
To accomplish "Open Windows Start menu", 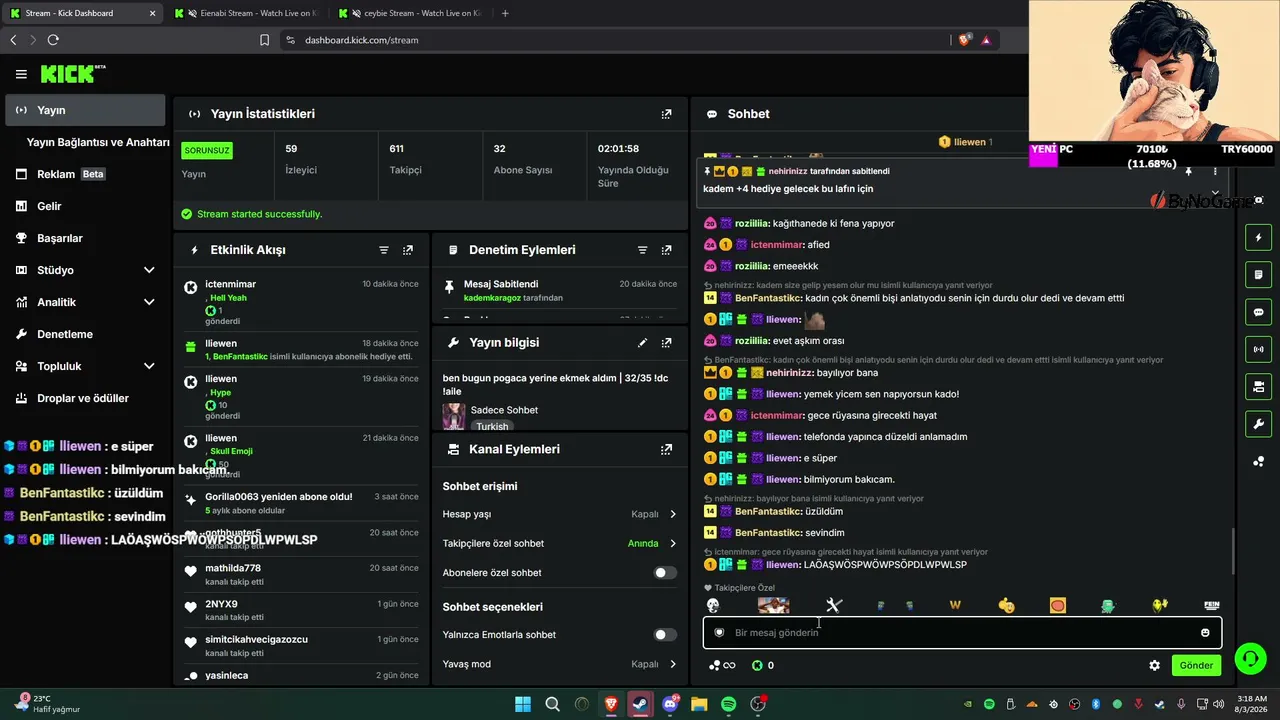I will pyautogui.click(x=523, y=704).
